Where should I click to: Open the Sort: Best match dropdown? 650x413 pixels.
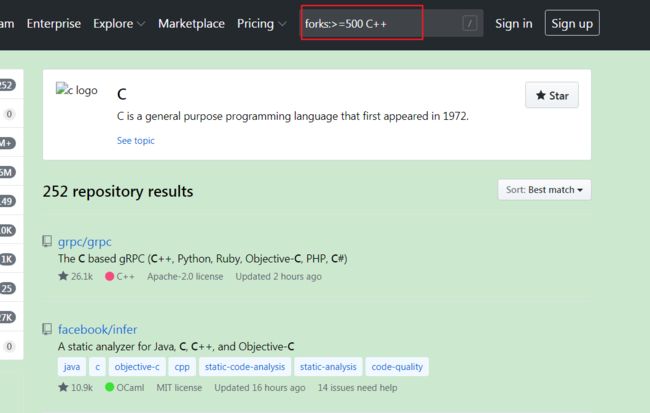coord(544,190)
